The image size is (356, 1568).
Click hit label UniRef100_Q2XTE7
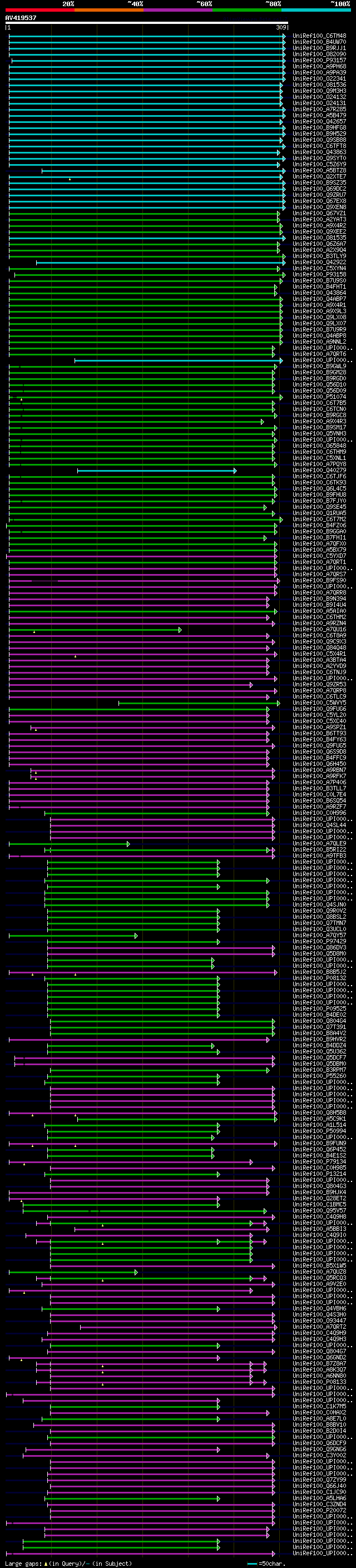click(319, 176)
